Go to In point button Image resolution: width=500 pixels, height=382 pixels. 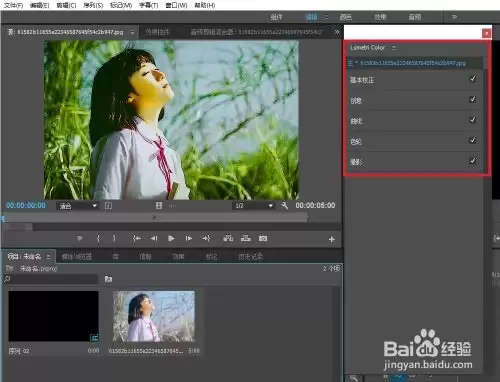[x=137, y=238]
